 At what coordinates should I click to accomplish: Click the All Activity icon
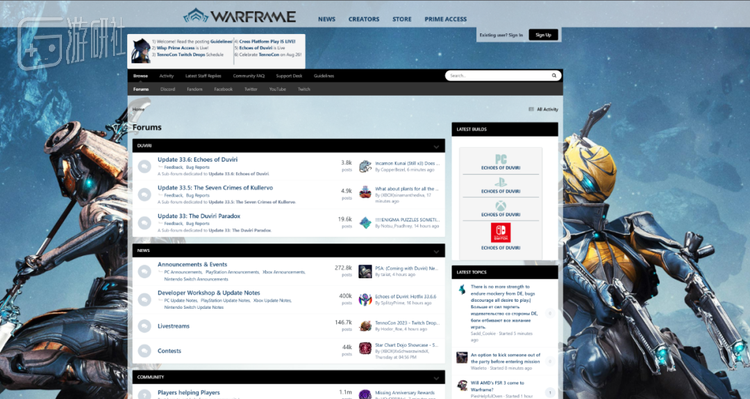(531, 110)
